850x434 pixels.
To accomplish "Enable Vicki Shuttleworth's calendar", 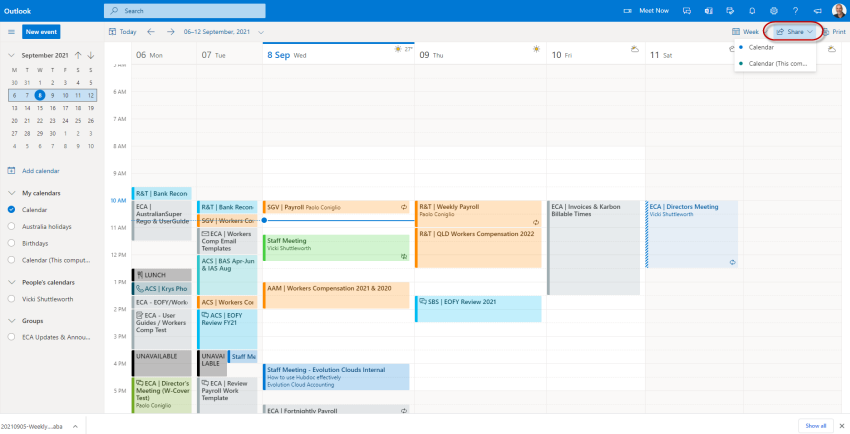I will (x=11, y=299).
